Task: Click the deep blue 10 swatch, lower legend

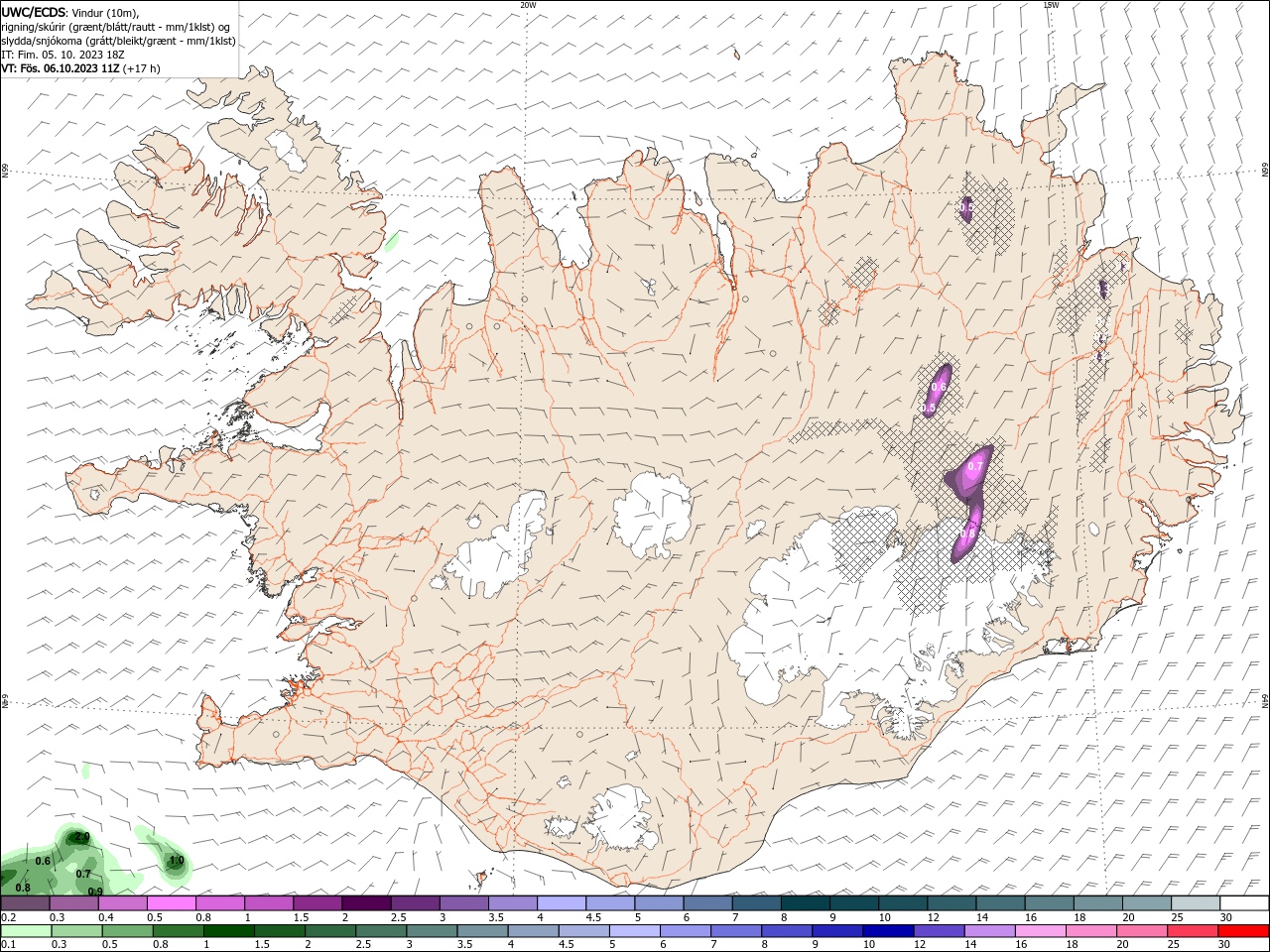Action: (887, 931)
